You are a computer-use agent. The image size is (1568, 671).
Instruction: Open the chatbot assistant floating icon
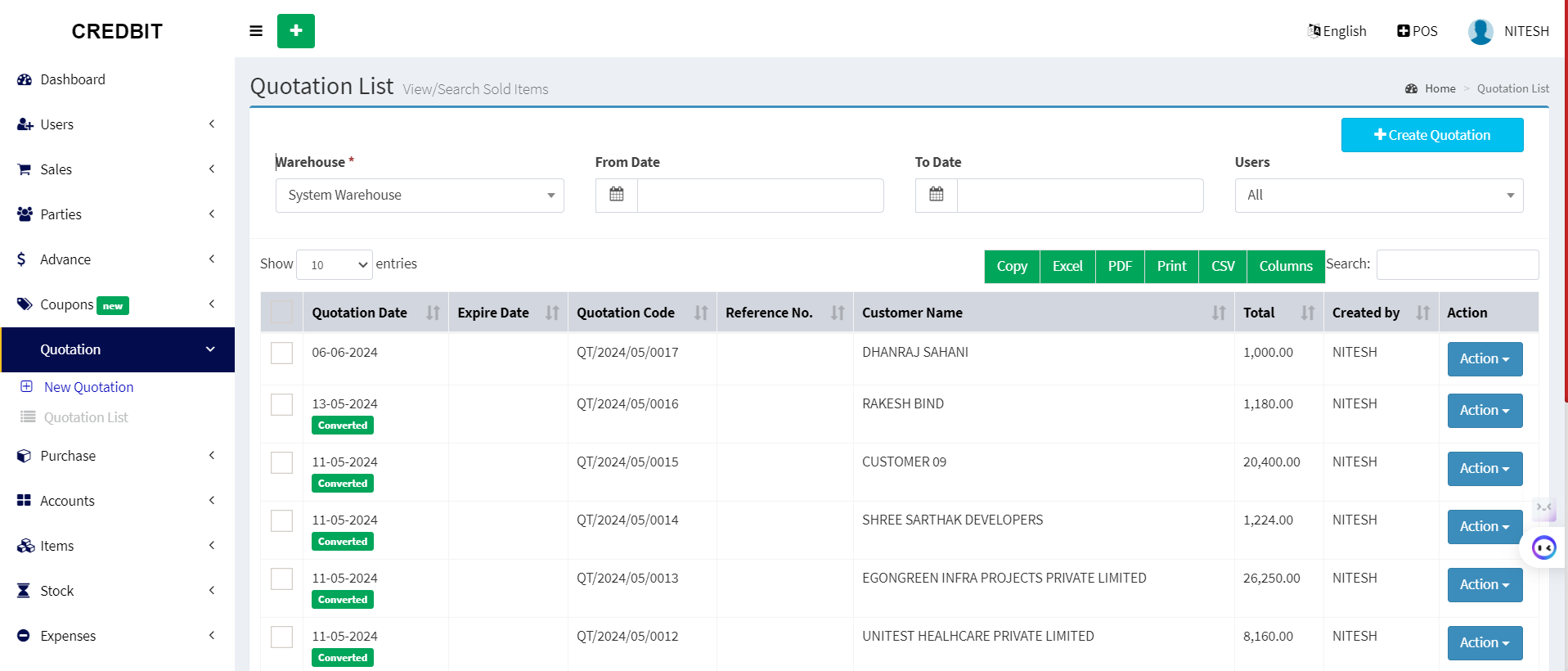point(1543,547)
